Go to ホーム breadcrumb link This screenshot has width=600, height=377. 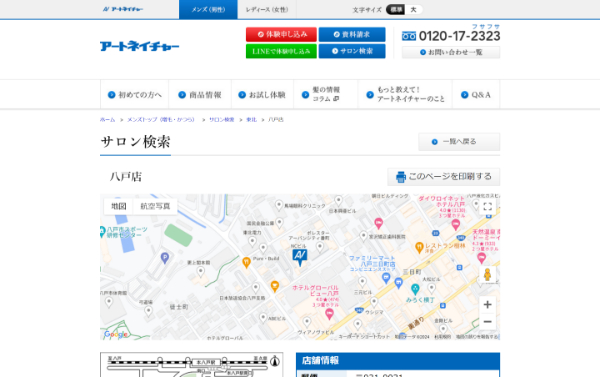(x=108, y=120)
